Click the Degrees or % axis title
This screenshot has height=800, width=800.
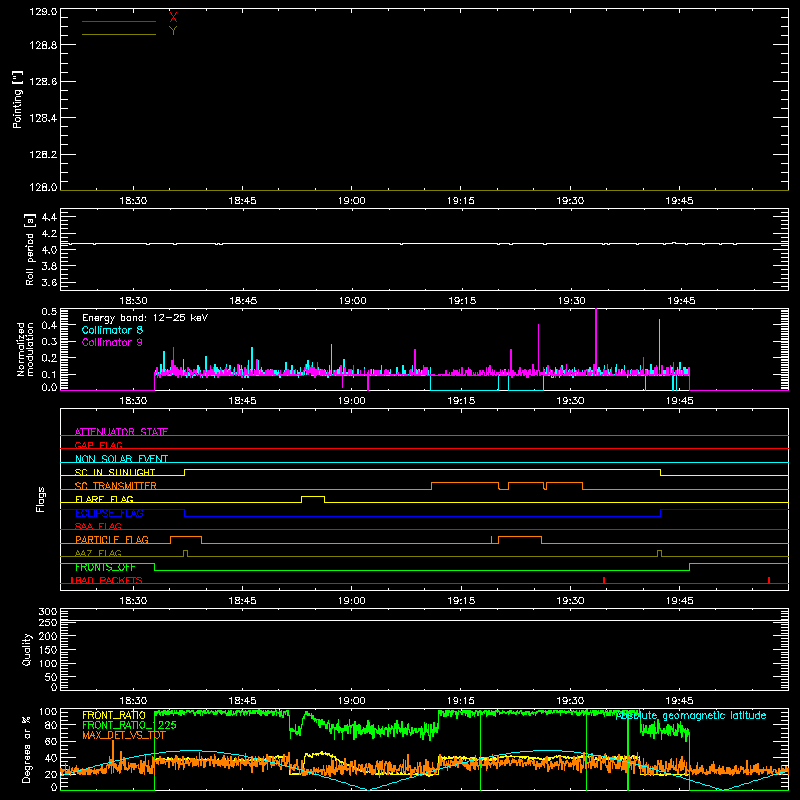coord(26,749)
